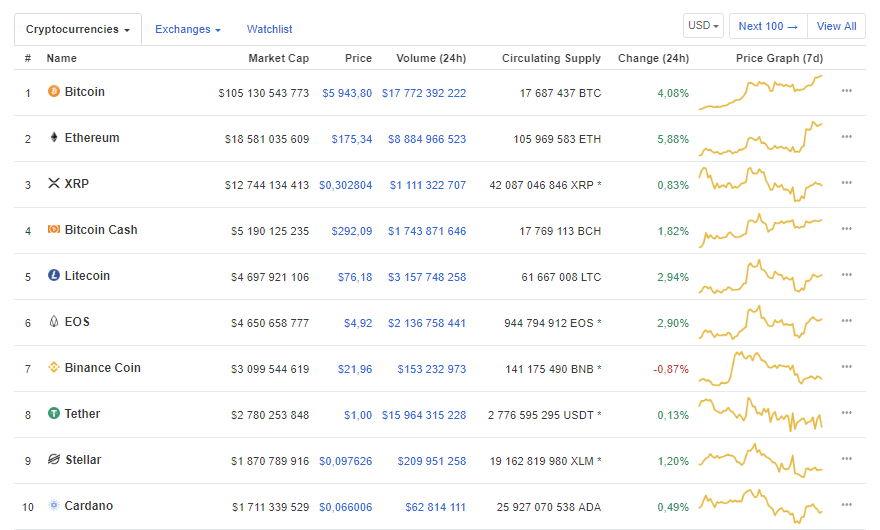Click Tether volume $15 964 315 228
The width and height of the screenshot is (880, 530).
point(424,415)
